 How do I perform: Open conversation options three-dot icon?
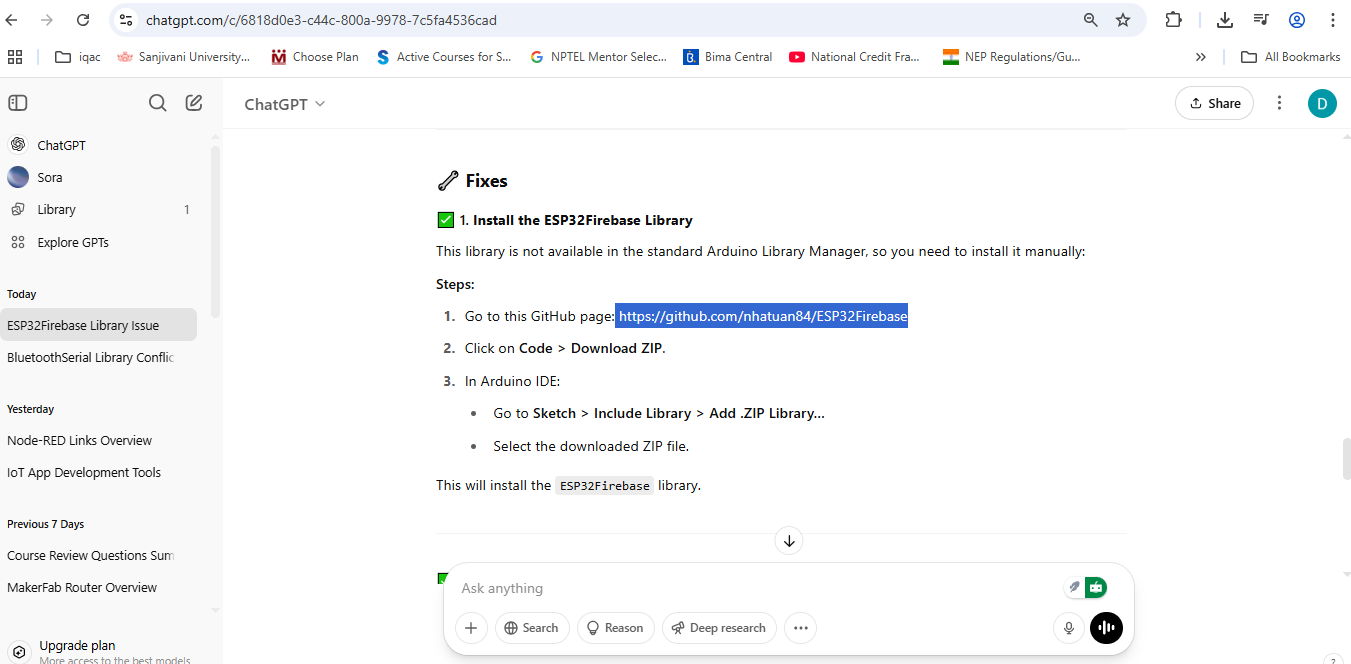pyautogui.click(x=1279, y=103)
